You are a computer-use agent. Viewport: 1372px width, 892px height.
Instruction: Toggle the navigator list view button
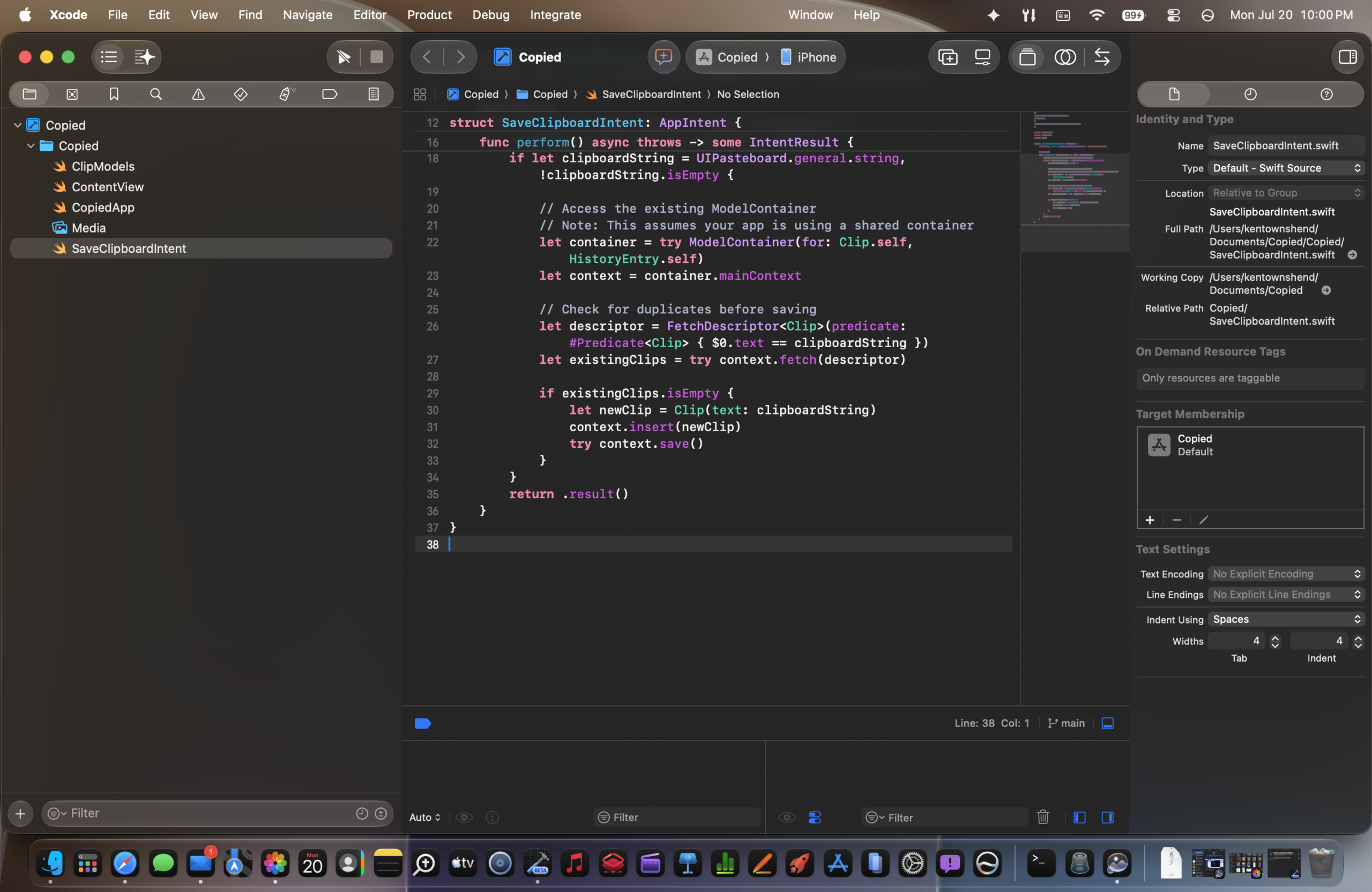point(109,57)
